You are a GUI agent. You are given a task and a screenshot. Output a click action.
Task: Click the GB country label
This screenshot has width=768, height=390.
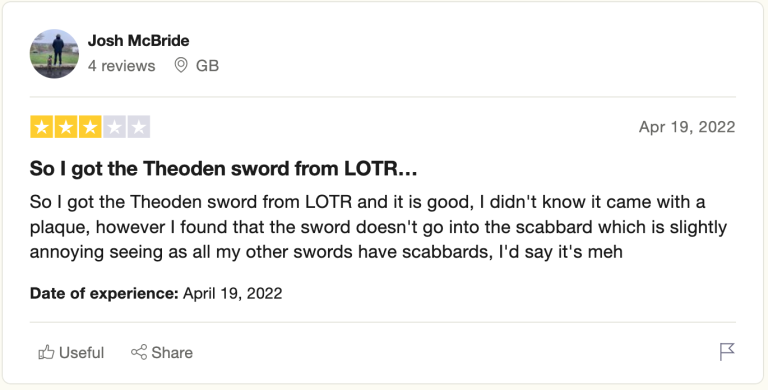tap(207, 66)
